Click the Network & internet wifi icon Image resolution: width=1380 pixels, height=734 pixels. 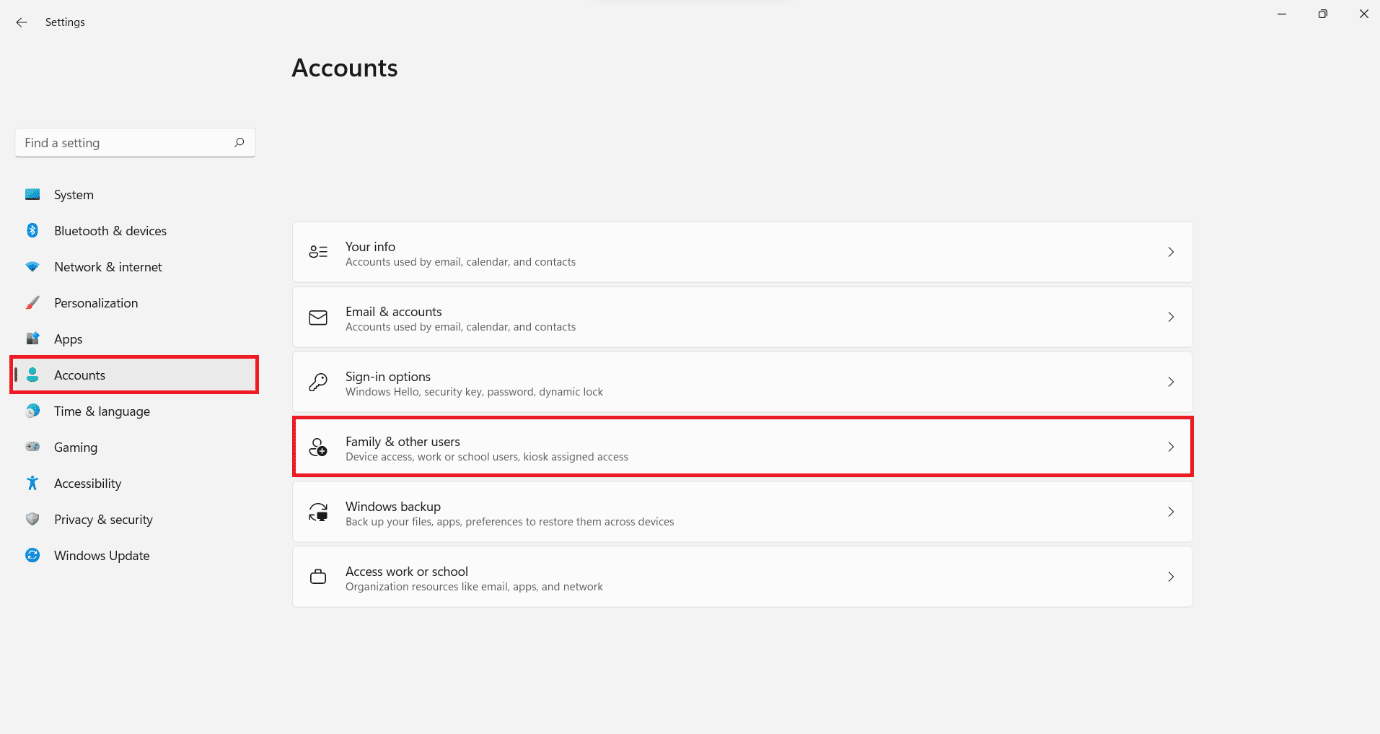pyautogui.click(x=33, y=267)
